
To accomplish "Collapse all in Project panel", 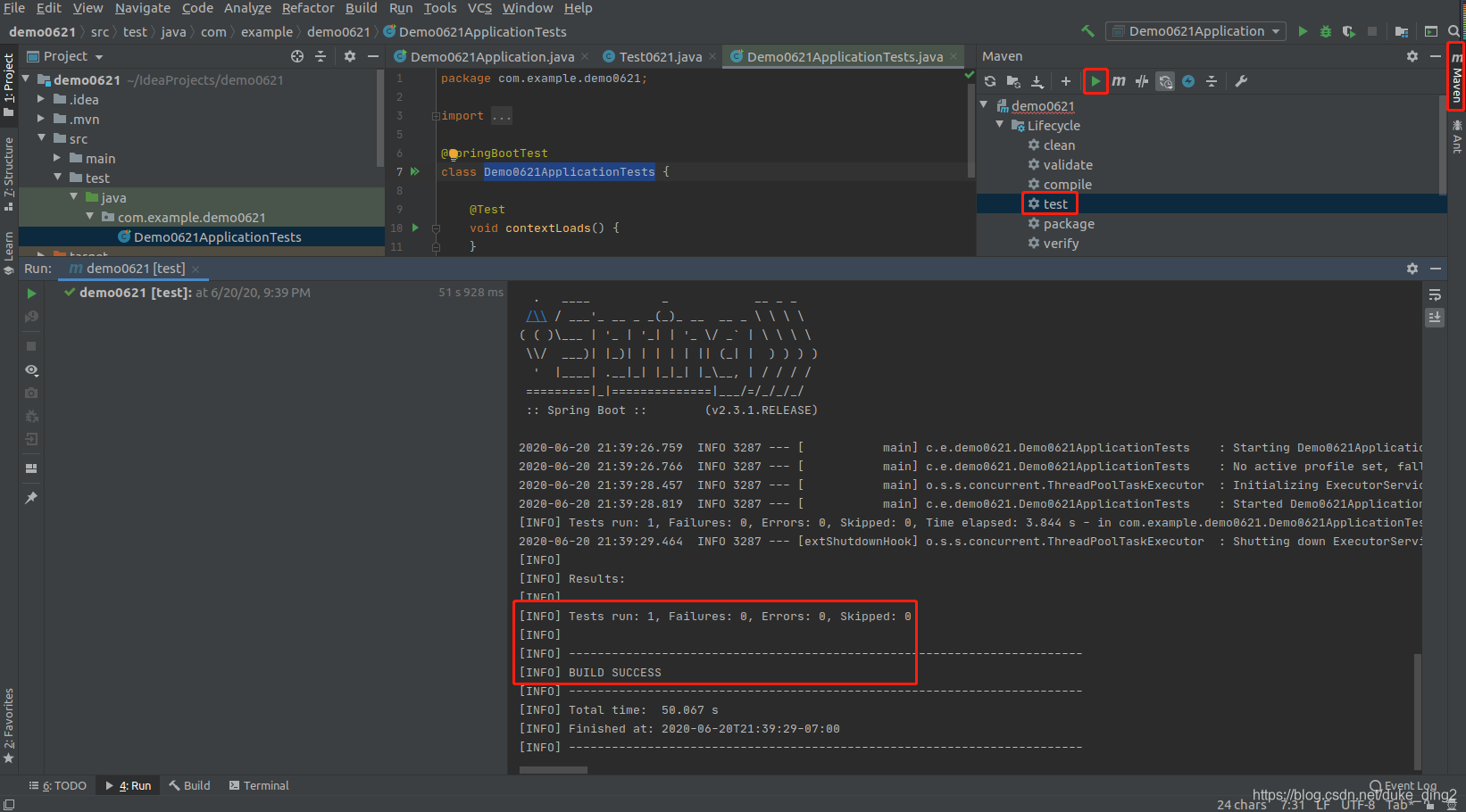I will (x=321, y=56).
